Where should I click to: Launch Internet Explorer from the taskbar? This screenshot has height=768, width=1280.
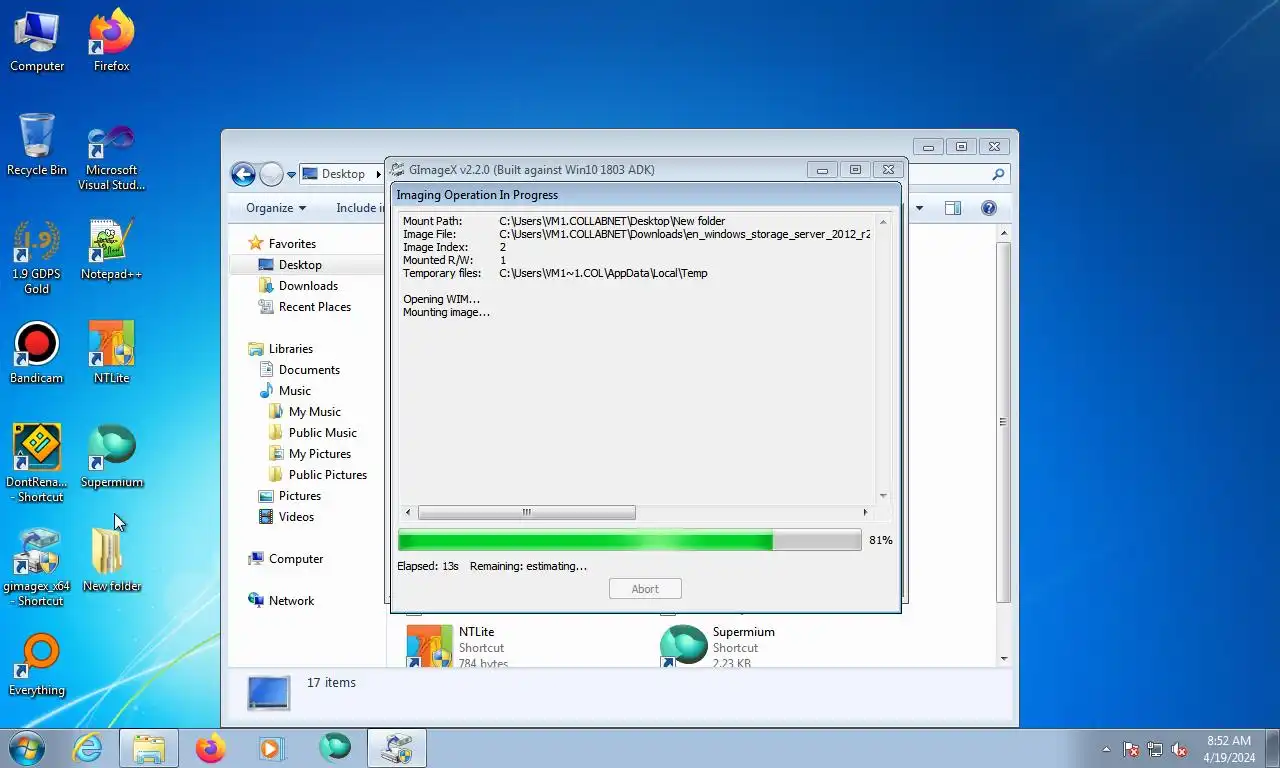click(x=88, y=748)
